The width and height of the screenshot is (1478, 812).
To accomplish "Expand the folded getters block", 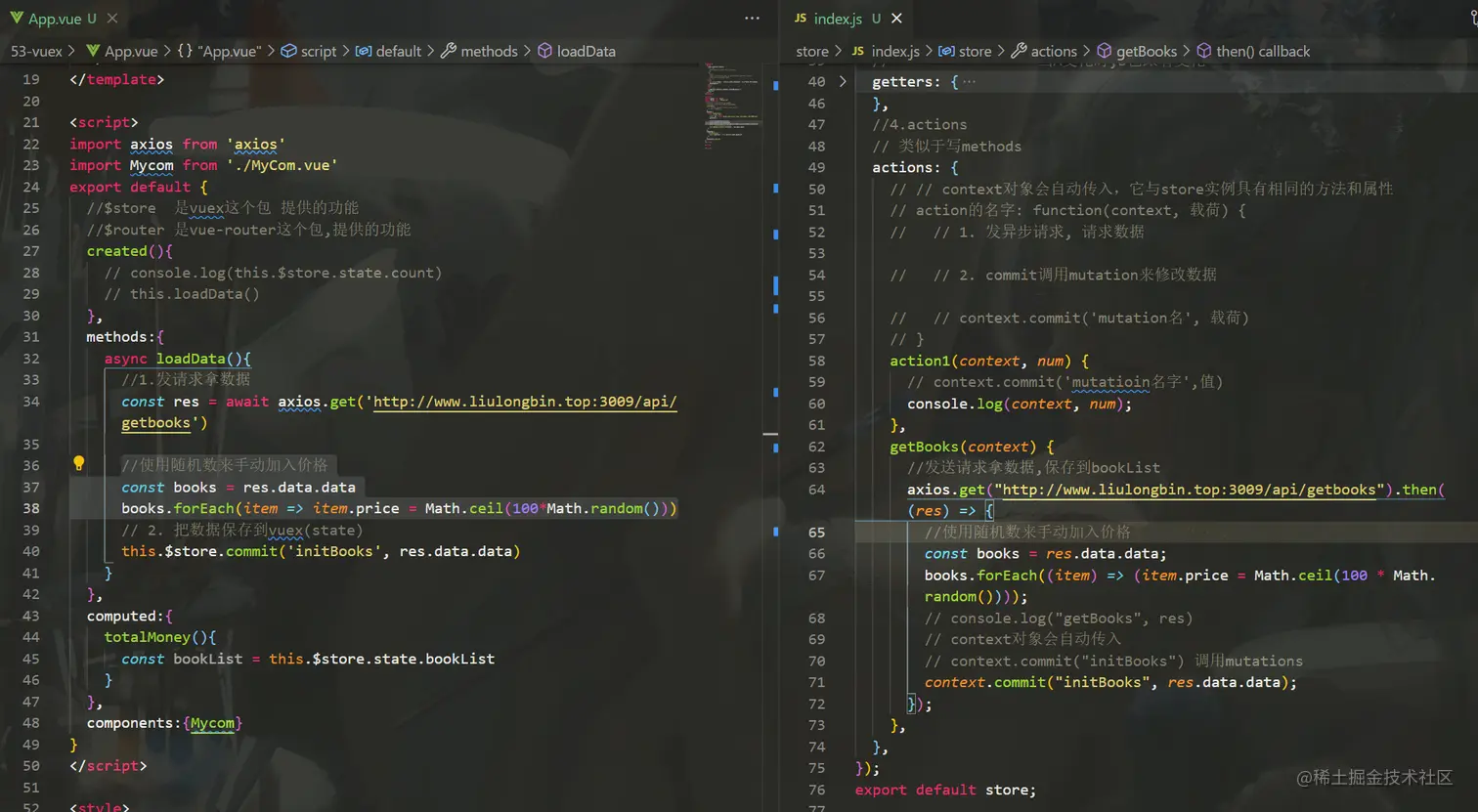I will point(843,82).
